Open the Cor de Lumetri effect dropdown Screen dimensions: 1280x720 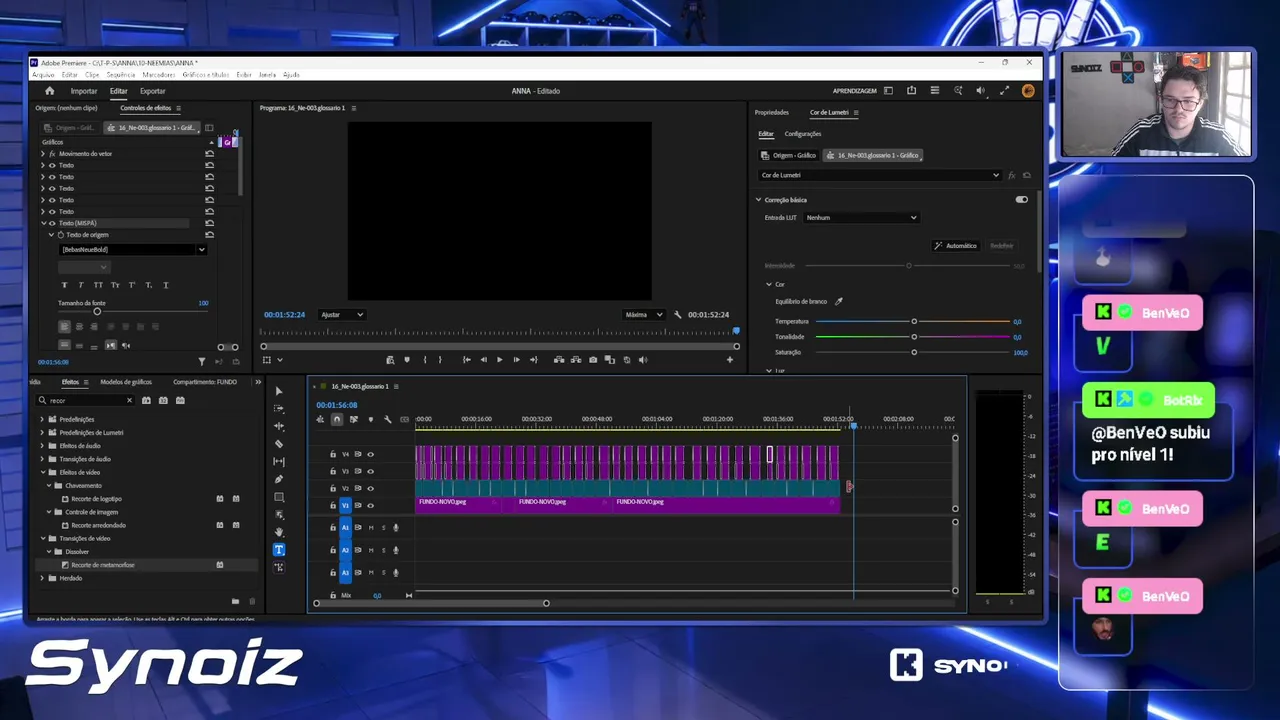[x=880, y=175]
